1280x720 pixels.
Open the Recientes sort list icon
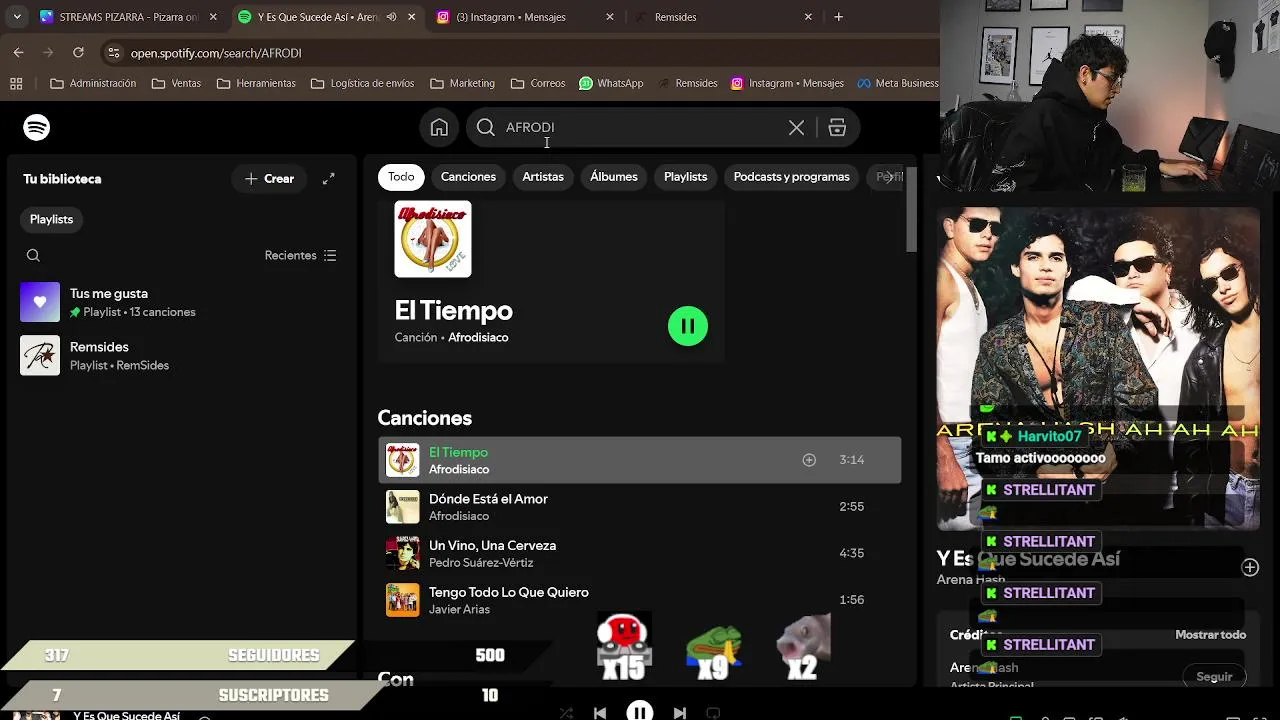[x=330, y=255]
